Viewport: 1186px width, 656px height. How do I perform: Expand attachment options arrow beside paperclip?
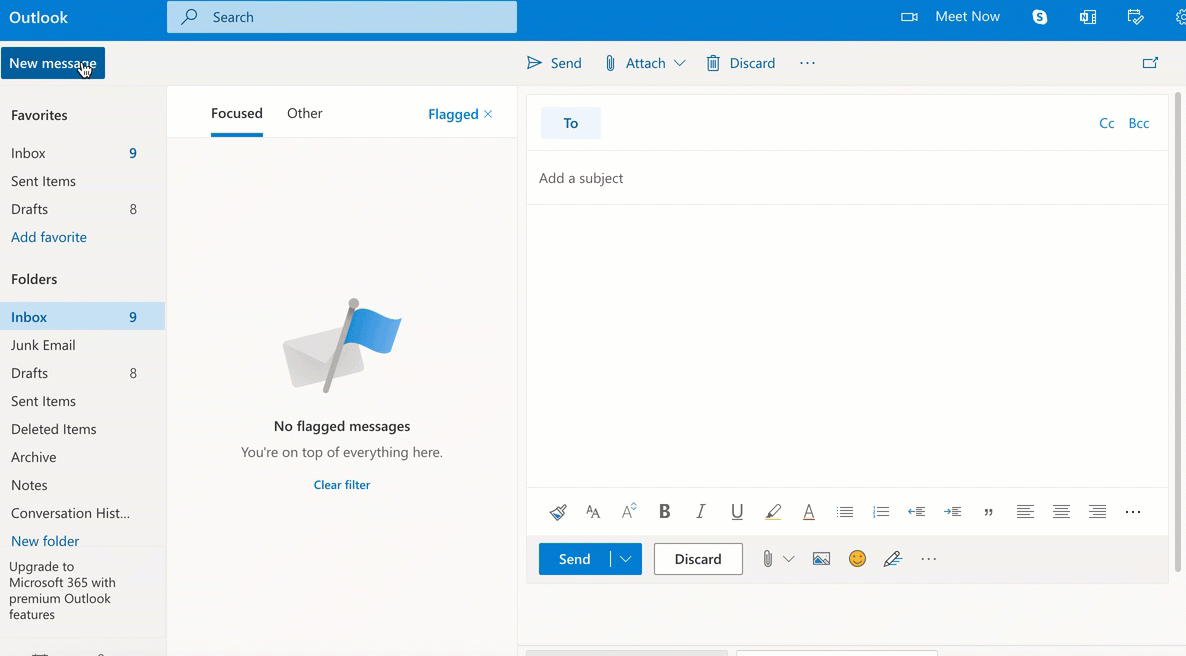[789, 559]
